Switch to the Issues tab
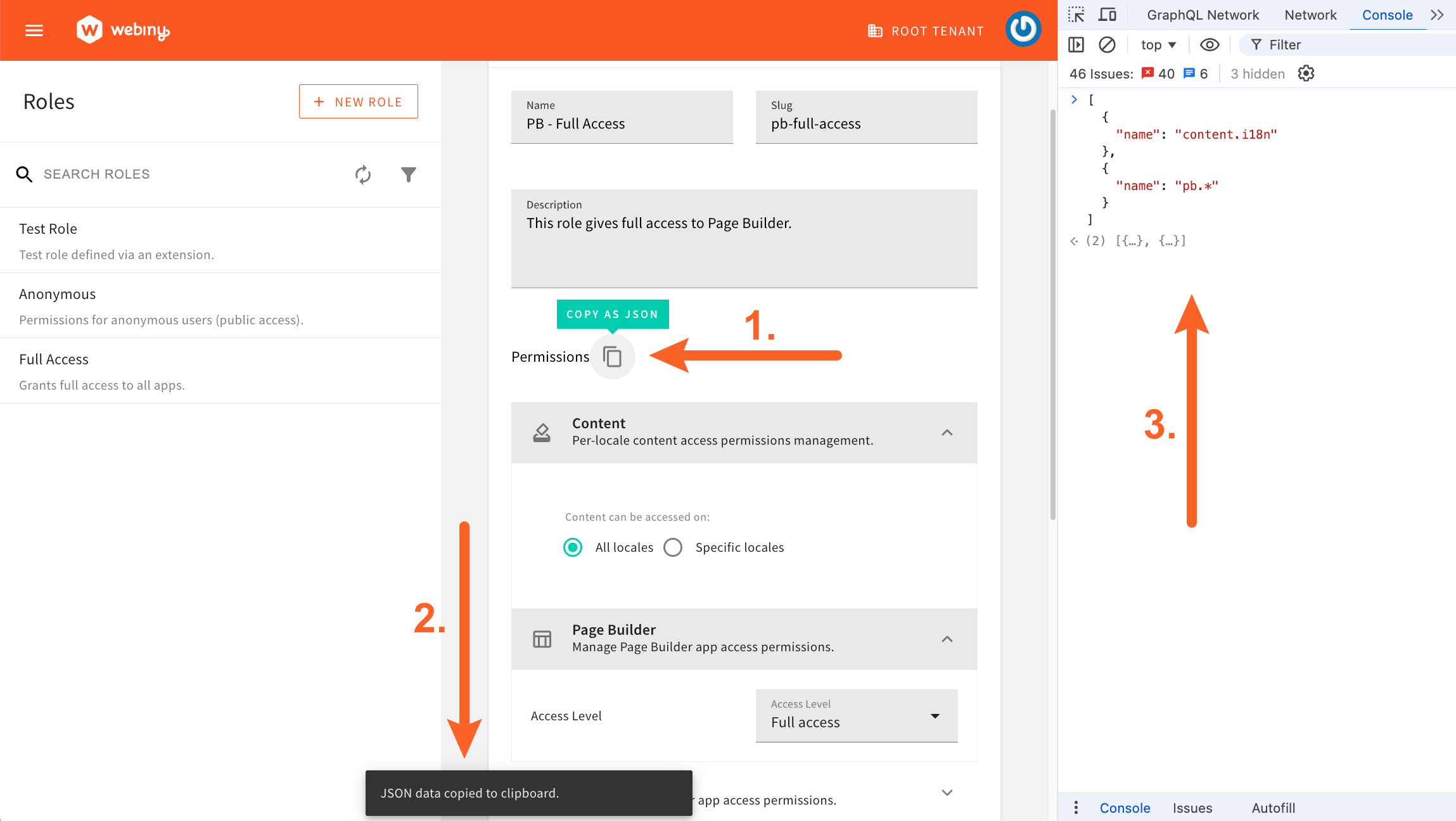The height and width of the screenshot is (821, 1456). 1192,807
